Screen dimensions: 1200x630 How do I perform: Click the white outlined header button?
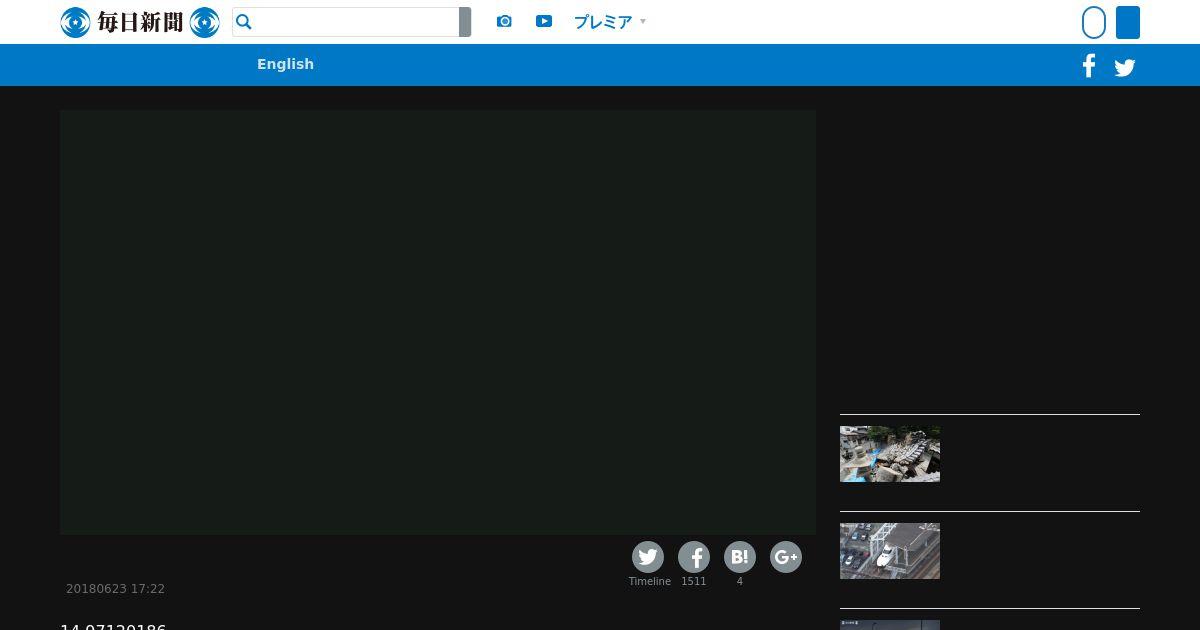[1094, 22]
